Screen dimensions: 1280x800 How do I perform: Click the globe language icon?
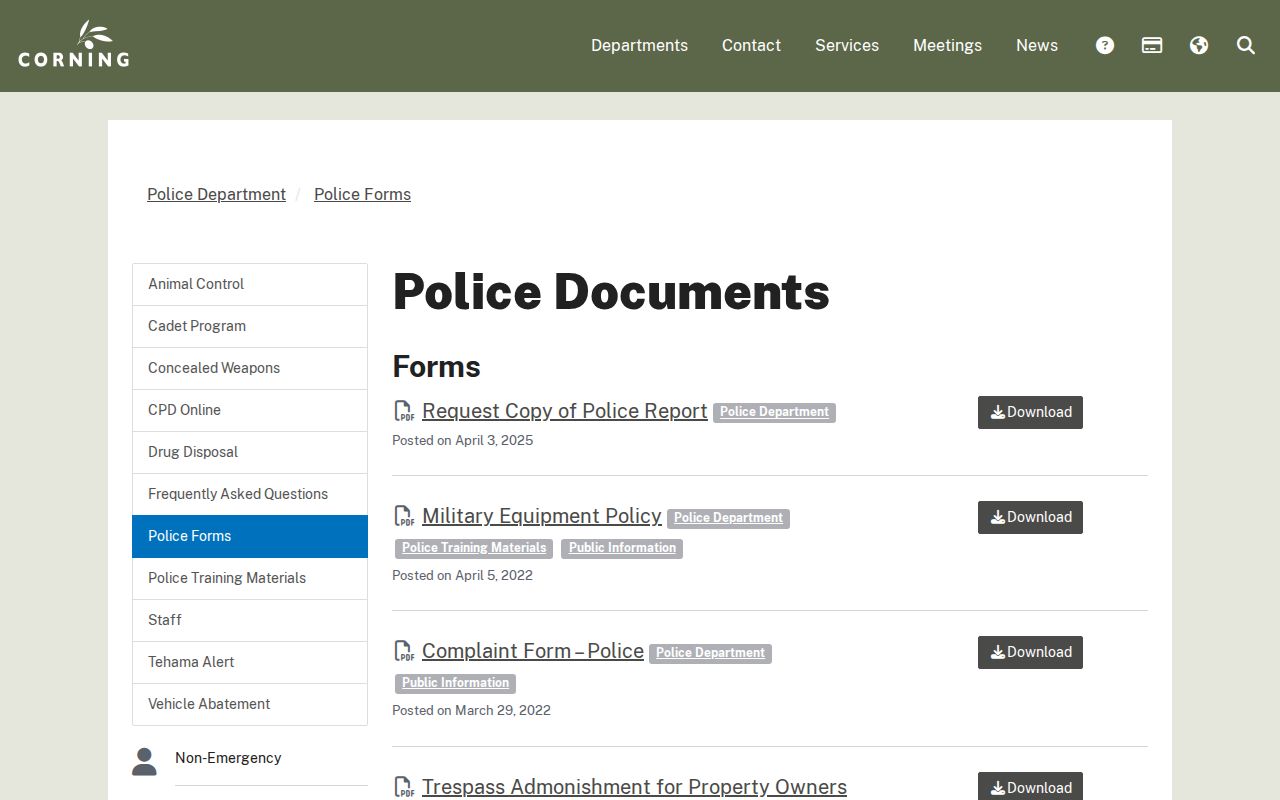[x=1199, y=45]
